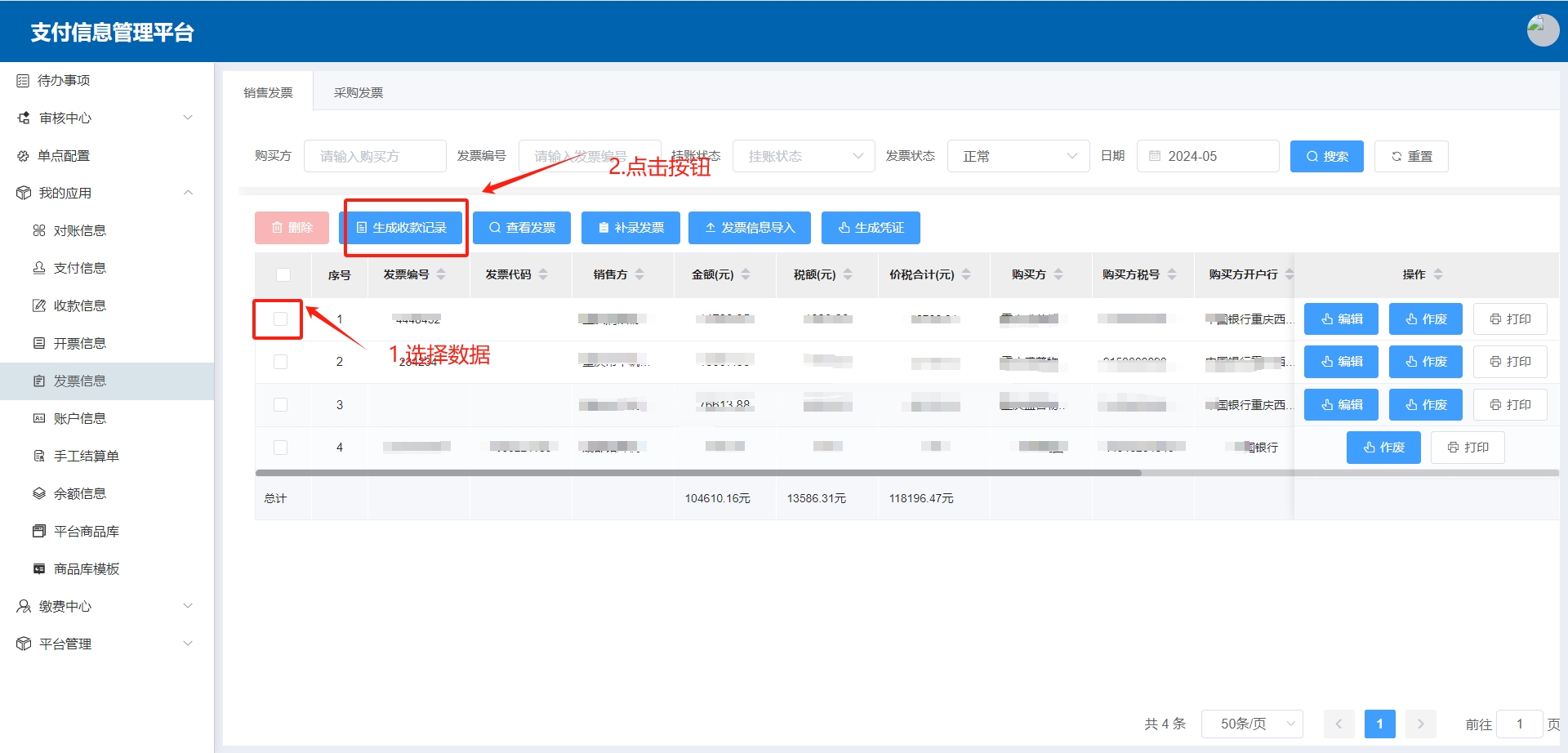The image size is (1568, 753).
Task: Sort by 发票编号 column sort icon
Action: (441, 274)
